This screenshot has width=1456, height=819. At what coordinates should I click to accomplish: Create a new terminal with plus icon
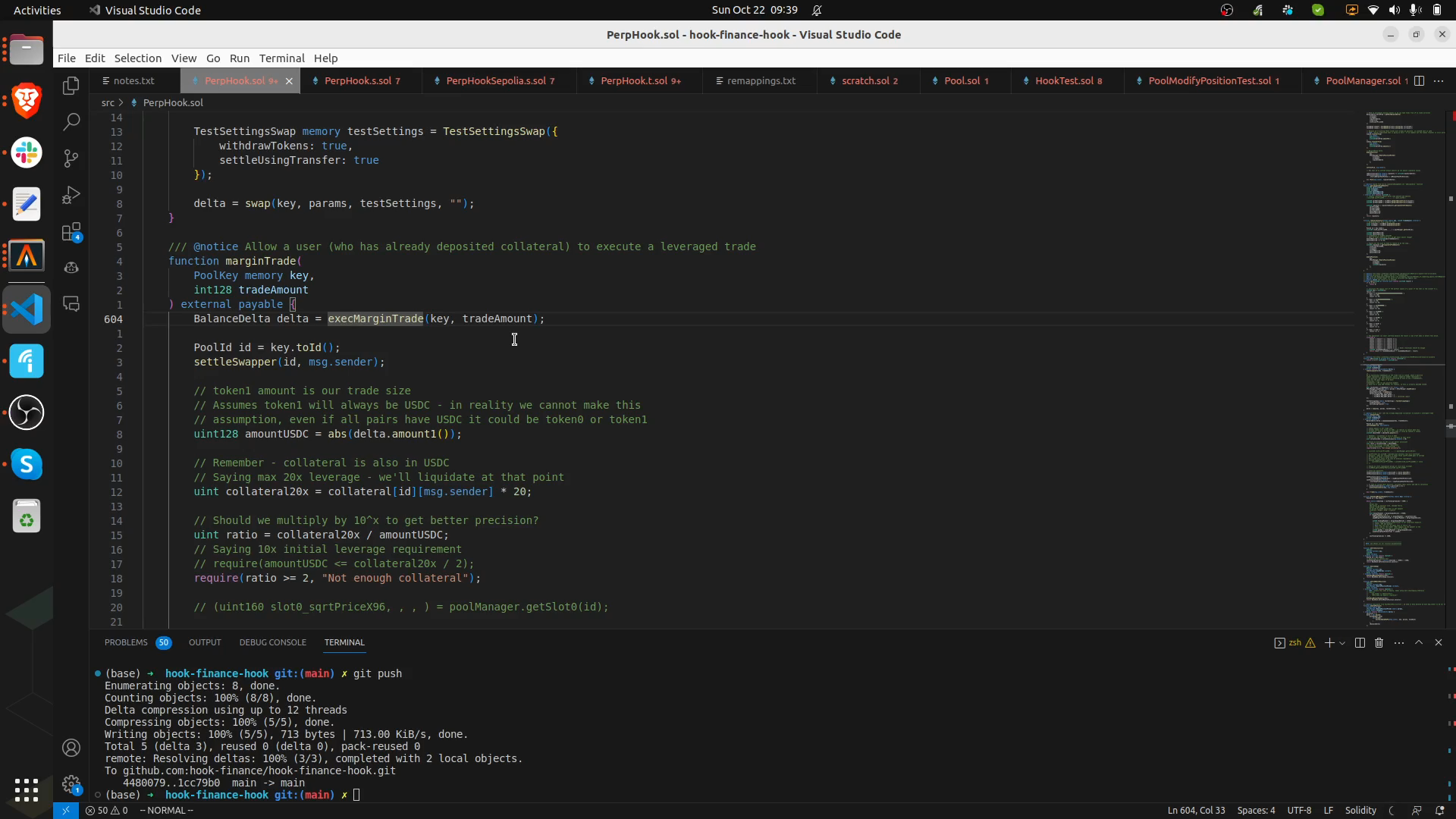pos(1329,643)
